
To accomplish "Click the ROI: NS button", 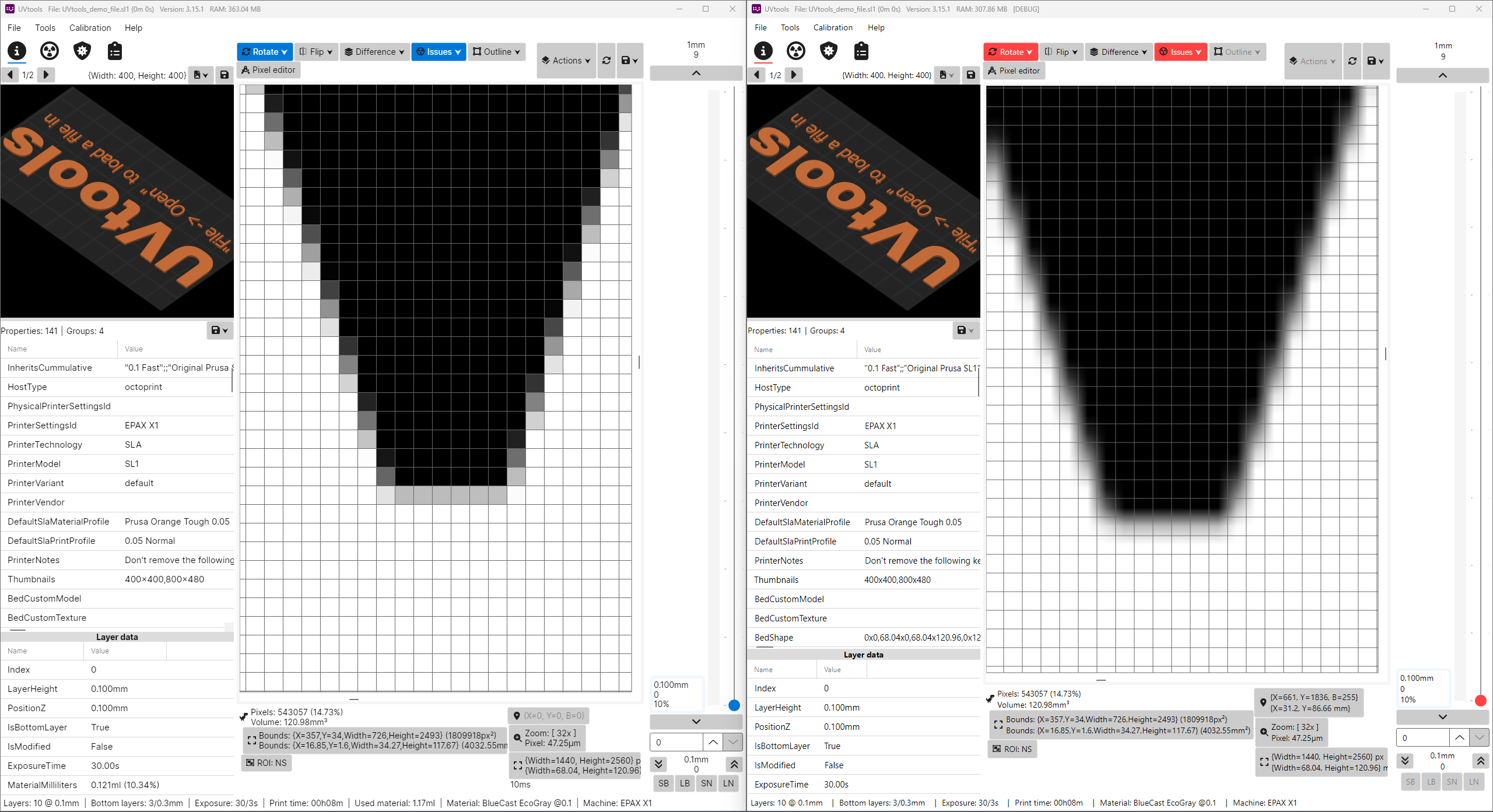I will click(266, 762).
